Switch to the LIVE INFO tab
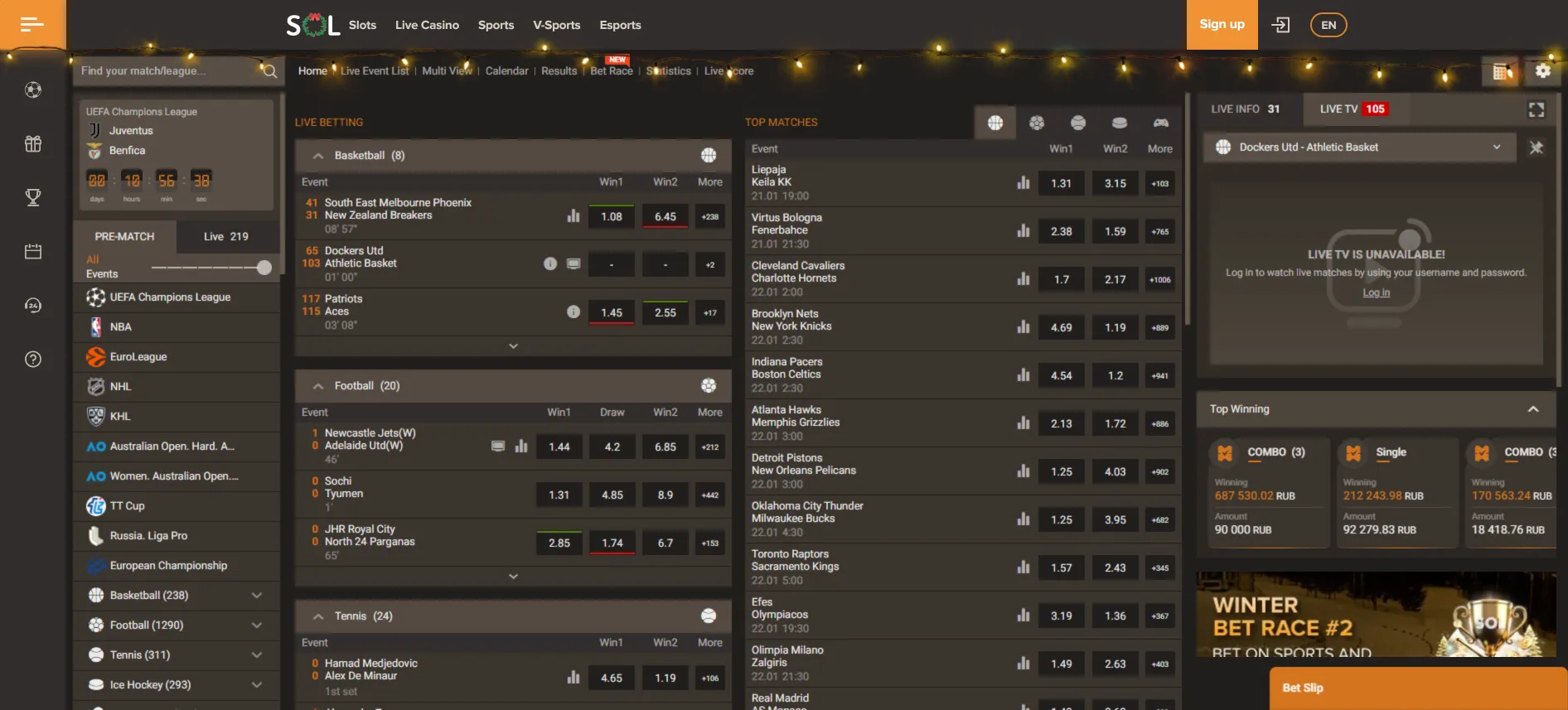The width and height of the screenshot is (1568, 710). tap(1245, 109)
